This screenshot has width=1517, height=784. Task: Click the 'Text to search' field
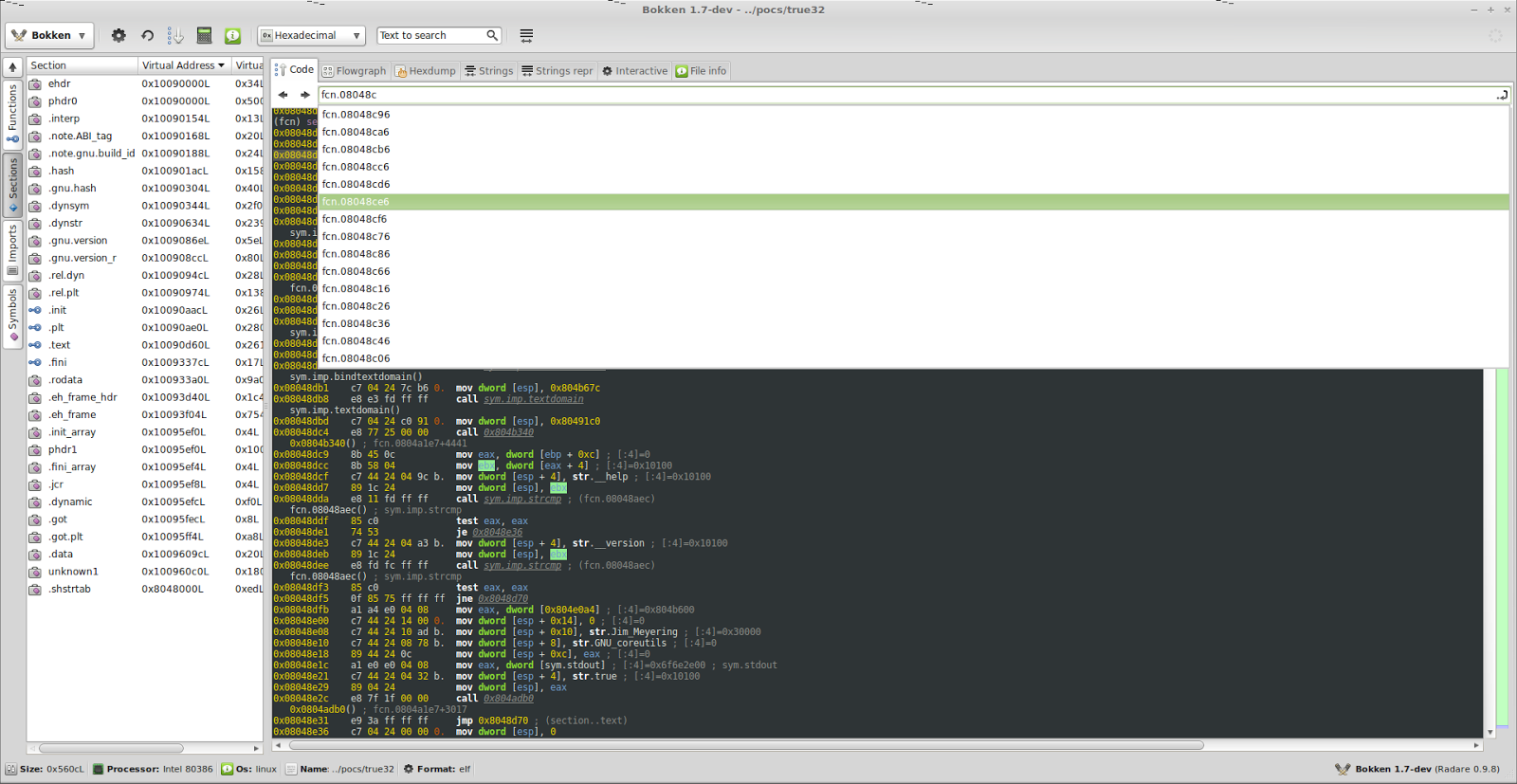[430, 35]
